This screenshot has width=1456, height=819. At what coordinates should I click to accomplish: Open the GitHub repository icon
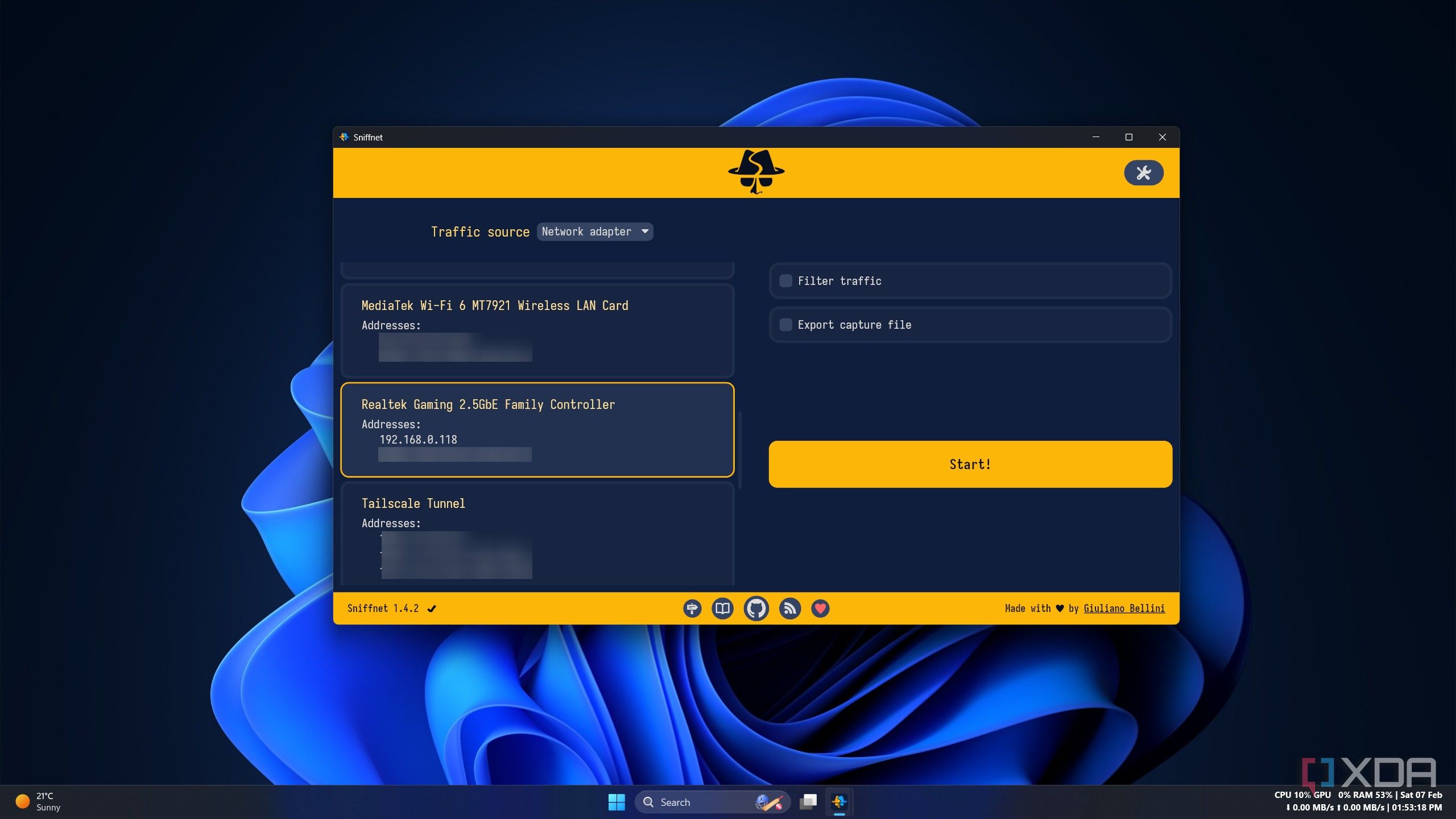tap(756, 609)
